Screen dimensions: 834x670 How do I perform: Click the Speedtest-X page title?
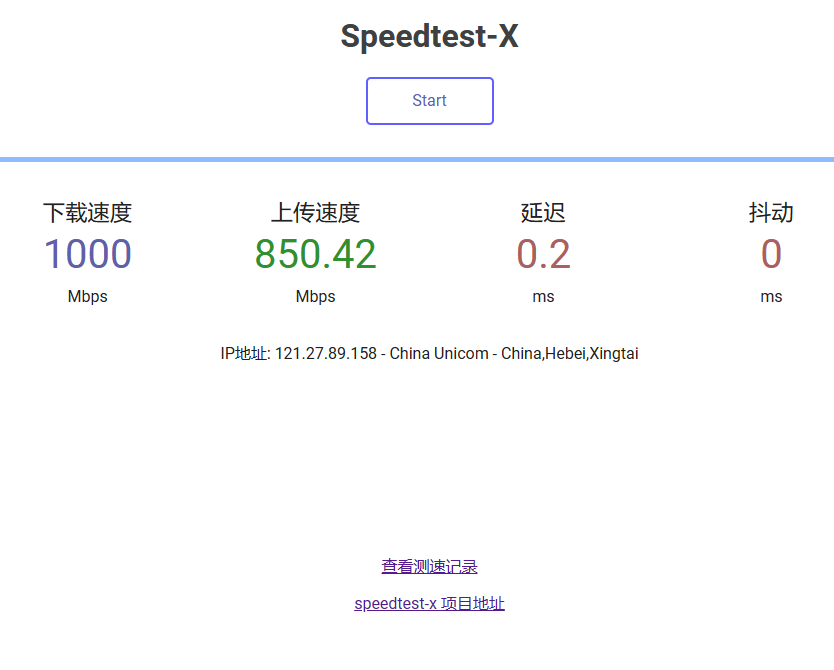pos(429,36)
